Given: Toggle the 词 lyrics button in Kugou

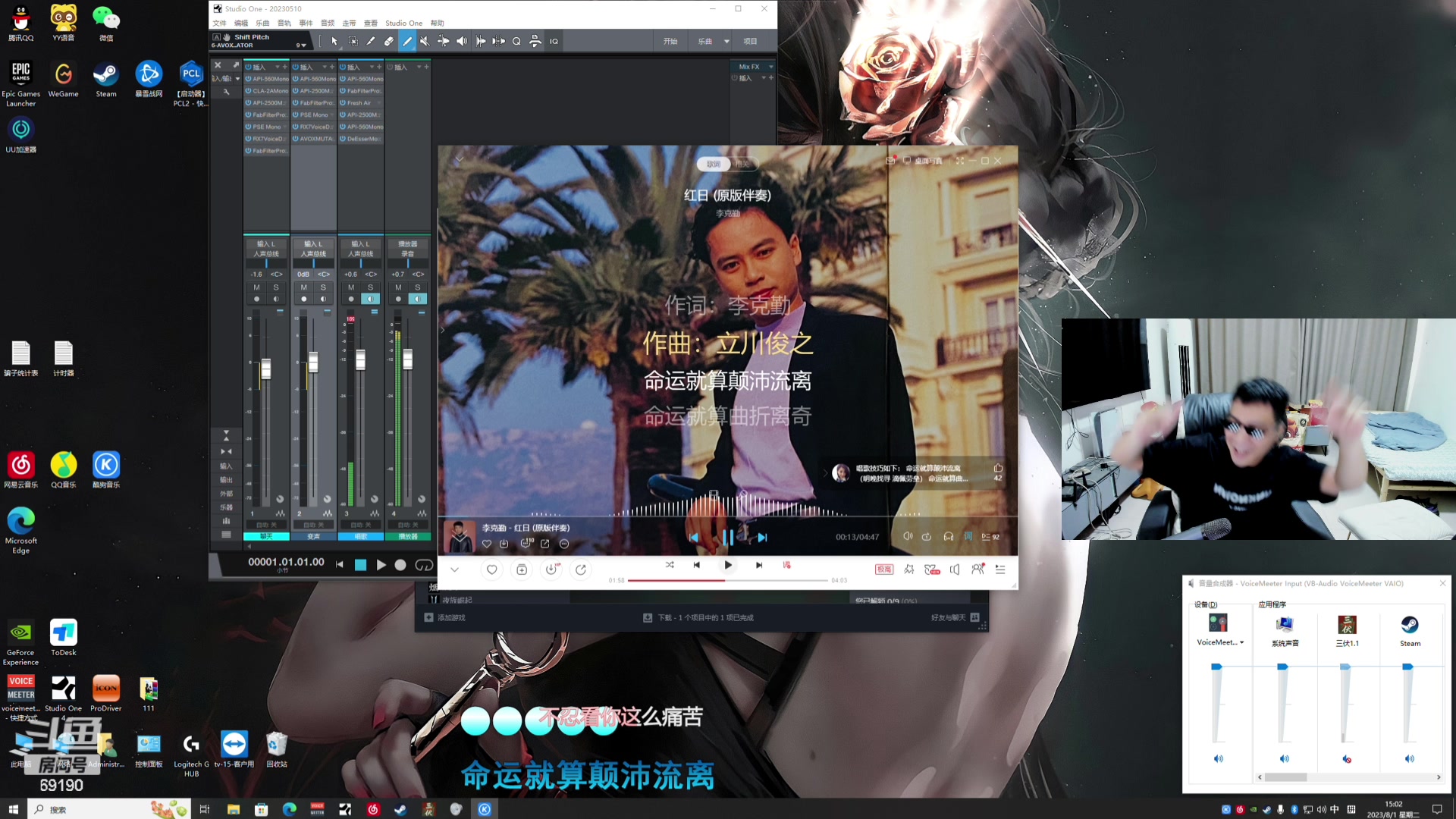Looking at the screenshot, I should tap(968, 537).
